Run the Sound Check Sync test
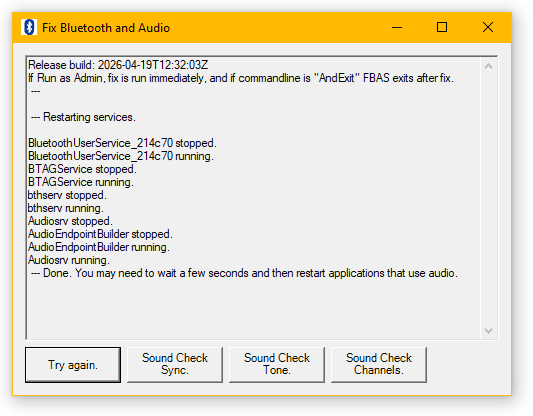533x416 pixels. coord(175,365)
